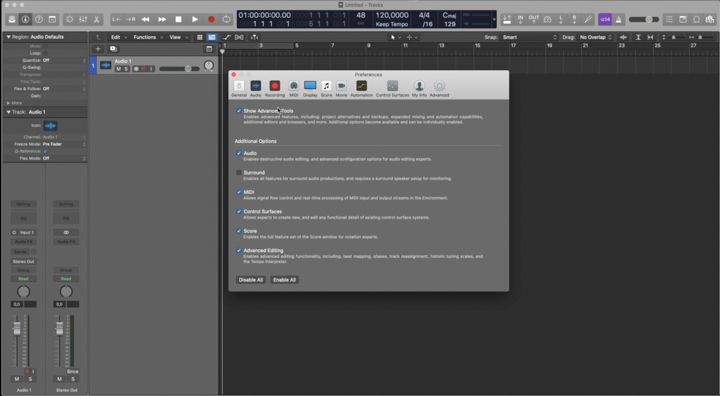Open the Edit menu in tracks area
The width and height of the screenshot is (720, 396).
(118, 37)
